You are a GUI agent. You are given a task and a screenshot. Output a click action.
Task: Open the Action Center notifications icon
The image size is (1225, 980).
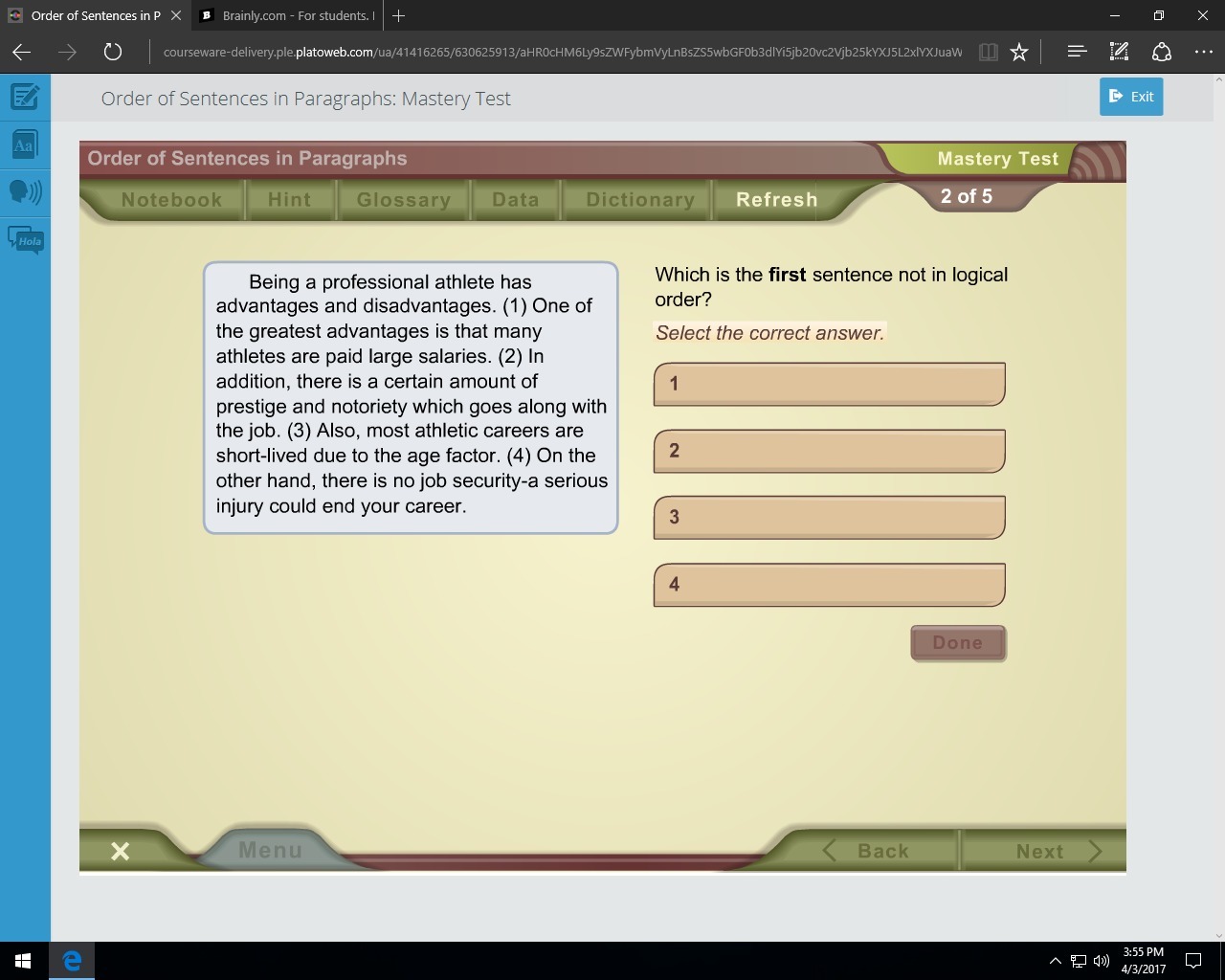coord(1193,961)
